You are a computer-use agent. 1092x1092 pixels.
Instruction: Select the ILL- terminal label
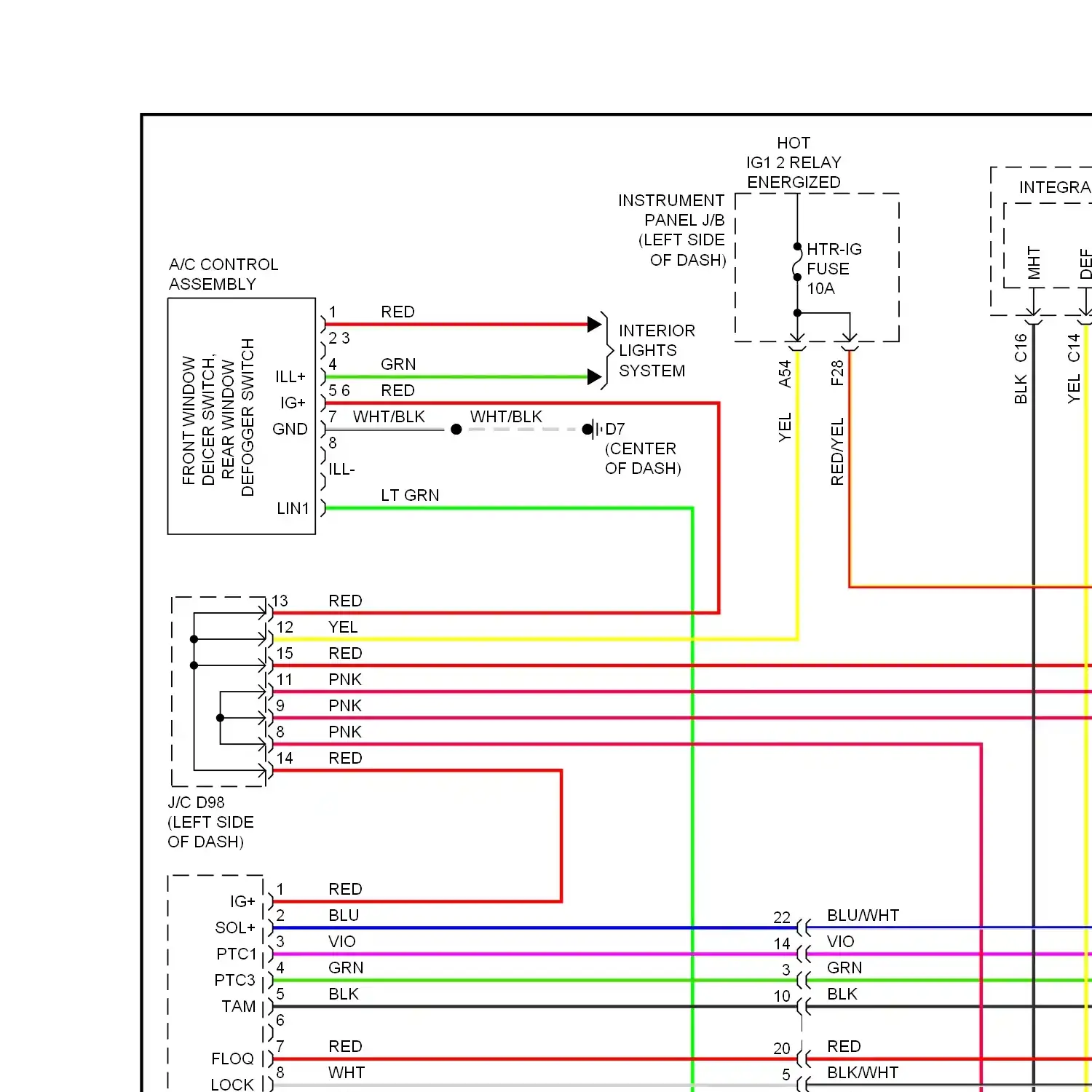341,470
